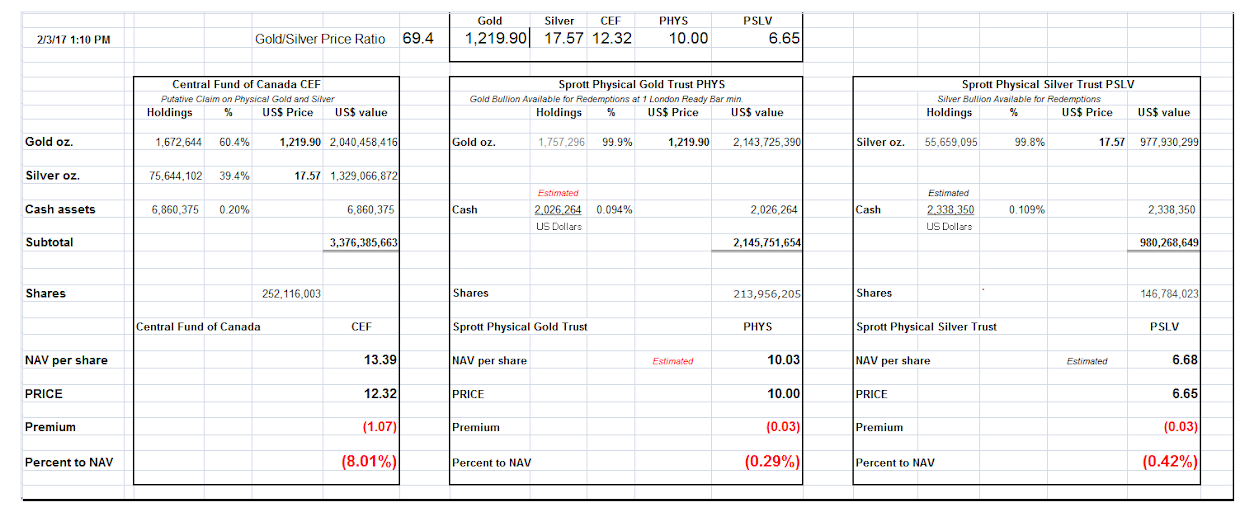Select PSLV subtotal 980,268,649
The image size is (1240, 512).
click(1169, 242)
